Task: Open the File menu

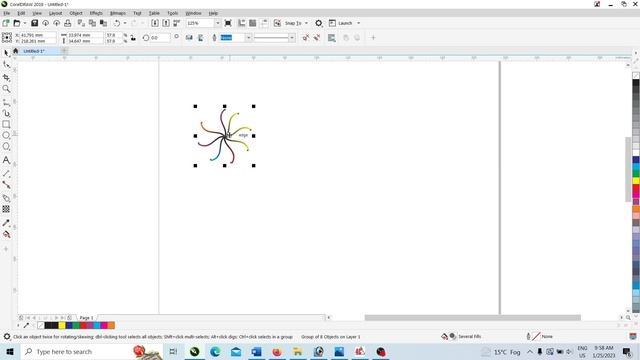Action: pos(7,13)
